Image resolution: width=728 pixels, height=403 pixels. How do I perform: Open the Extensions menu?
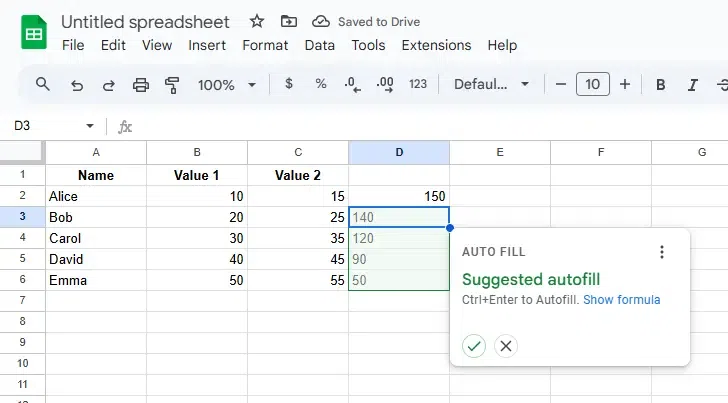(x=436, y=45)
